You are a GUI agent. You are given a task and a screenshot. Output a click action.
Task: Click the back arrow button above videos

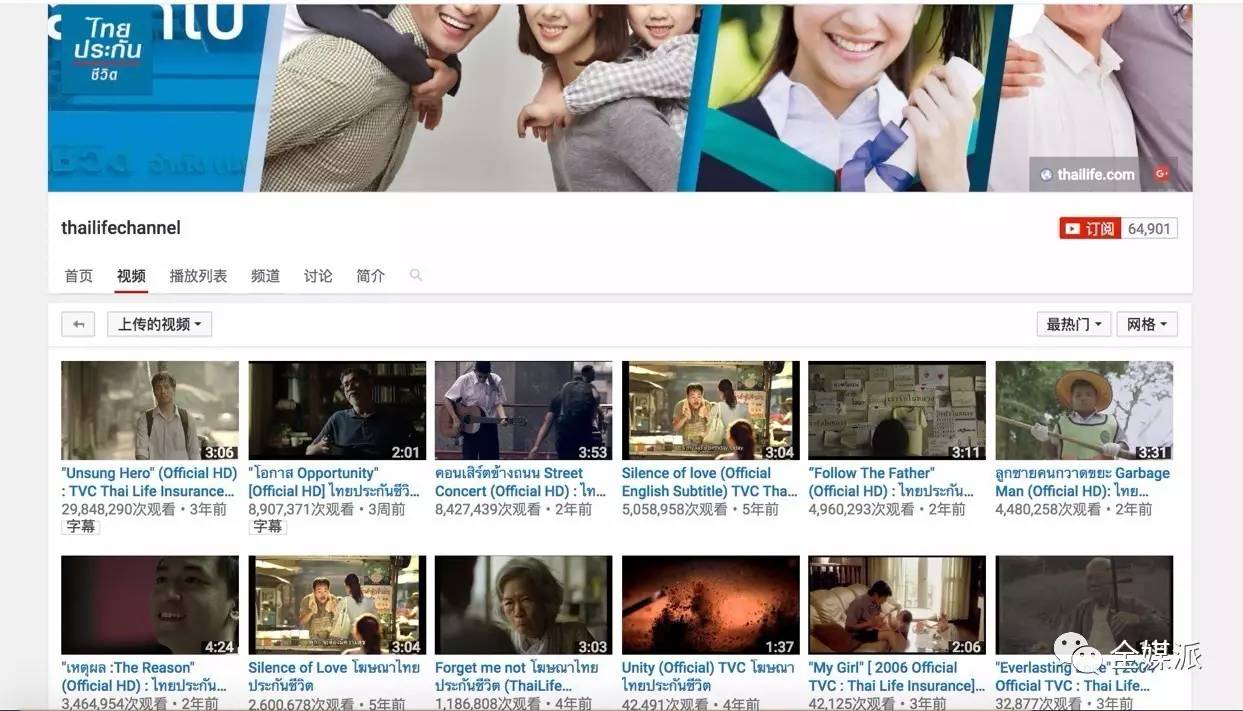[x=78, y=324]
